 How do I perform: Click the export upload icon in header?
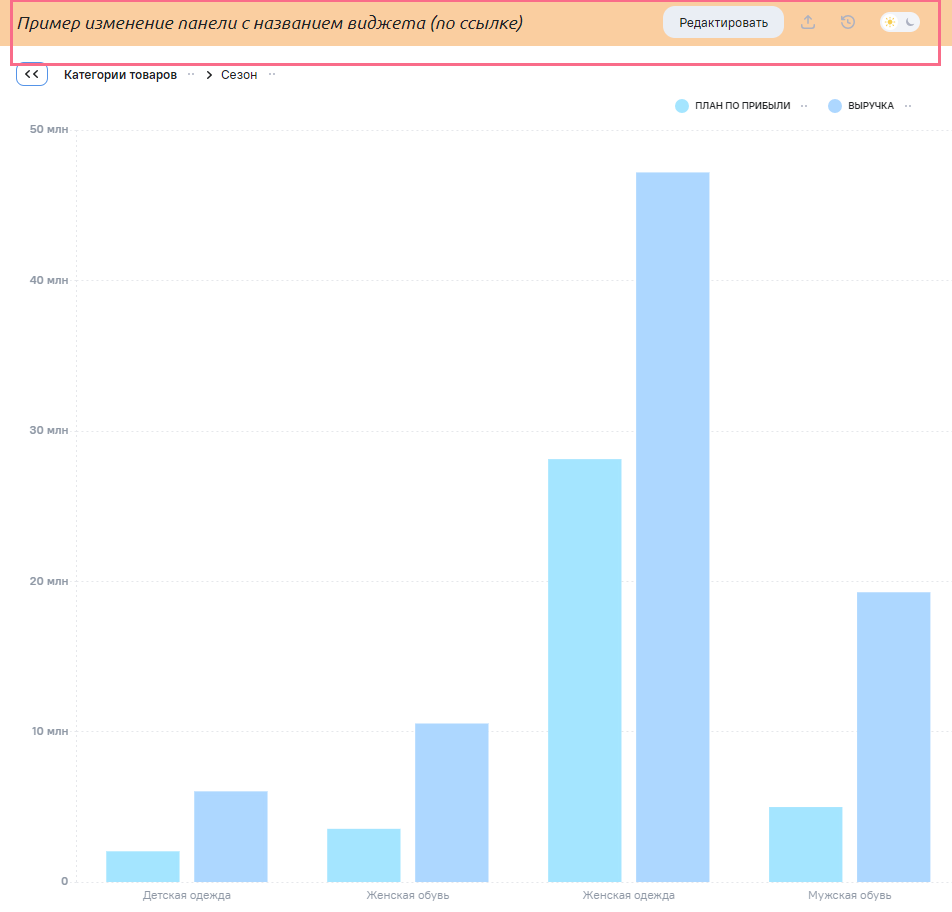pyautogui.click(x=808, y=22)
